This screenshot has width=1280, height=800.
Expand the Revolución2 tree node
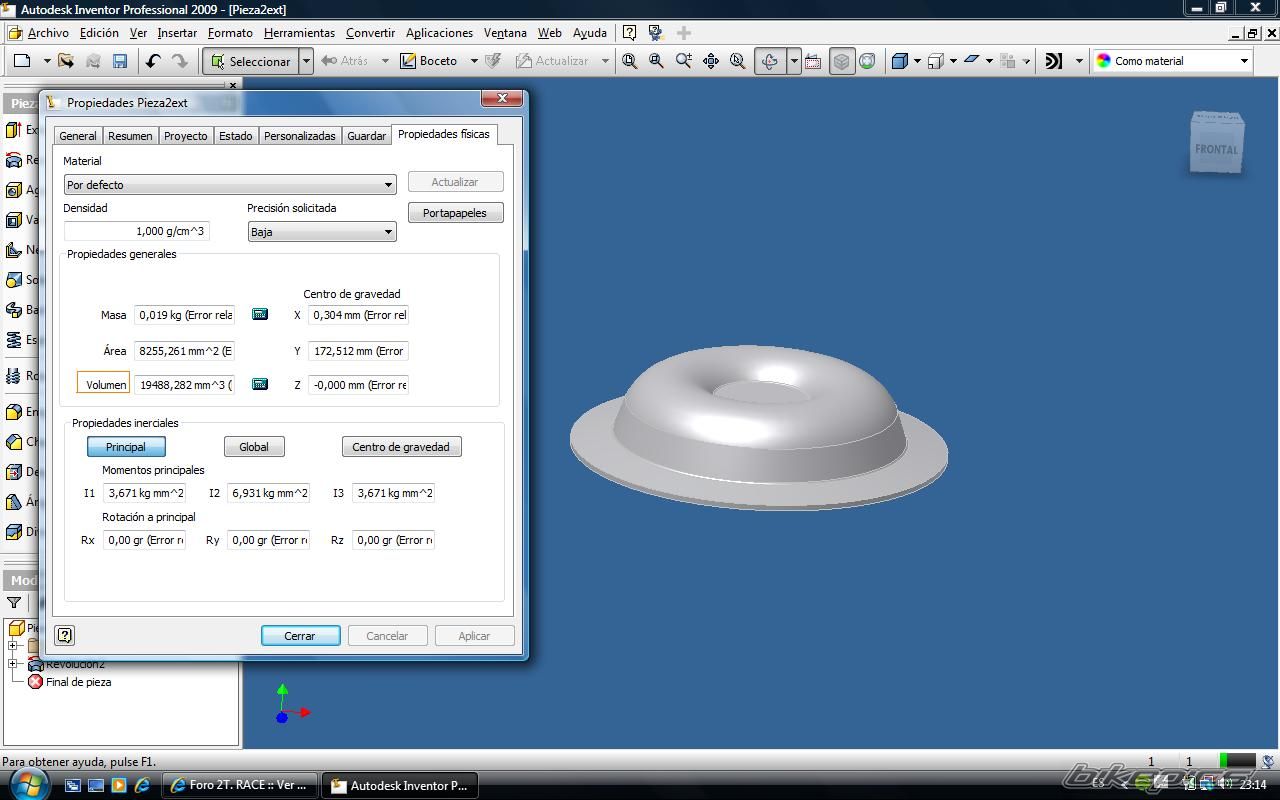[x=13, y=664]
